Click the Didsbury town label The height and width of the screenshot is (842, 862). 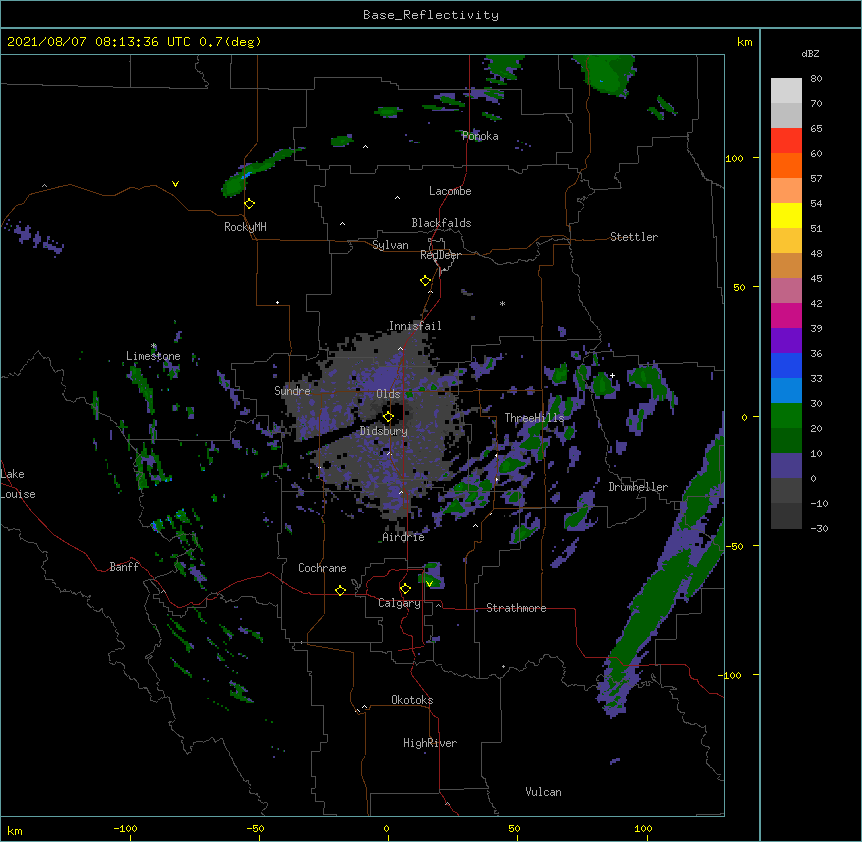pyautogui.click(x=384, y=431)
